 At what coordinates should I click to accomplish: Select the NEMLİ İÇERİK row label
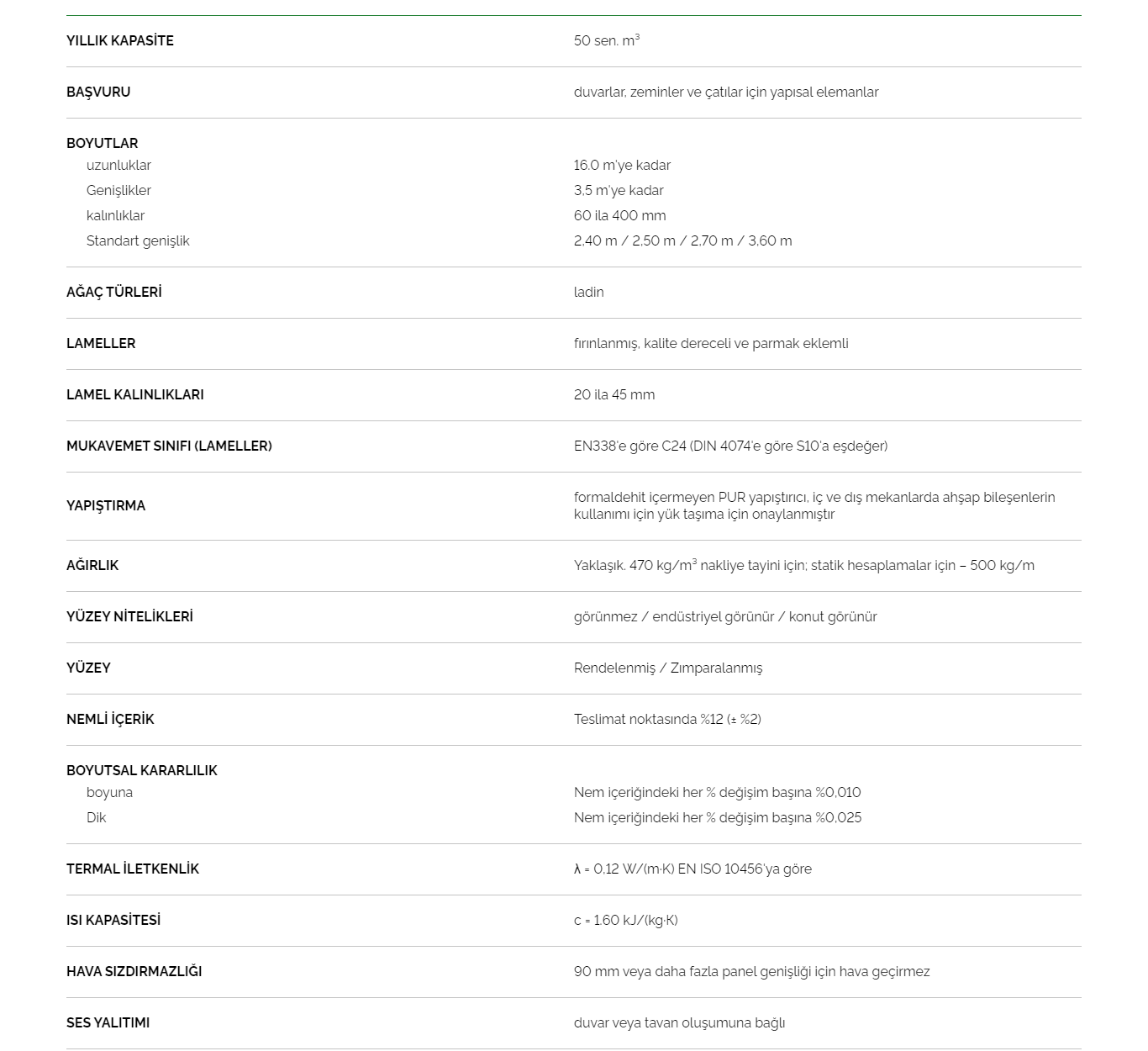click(x=110, y=719)
